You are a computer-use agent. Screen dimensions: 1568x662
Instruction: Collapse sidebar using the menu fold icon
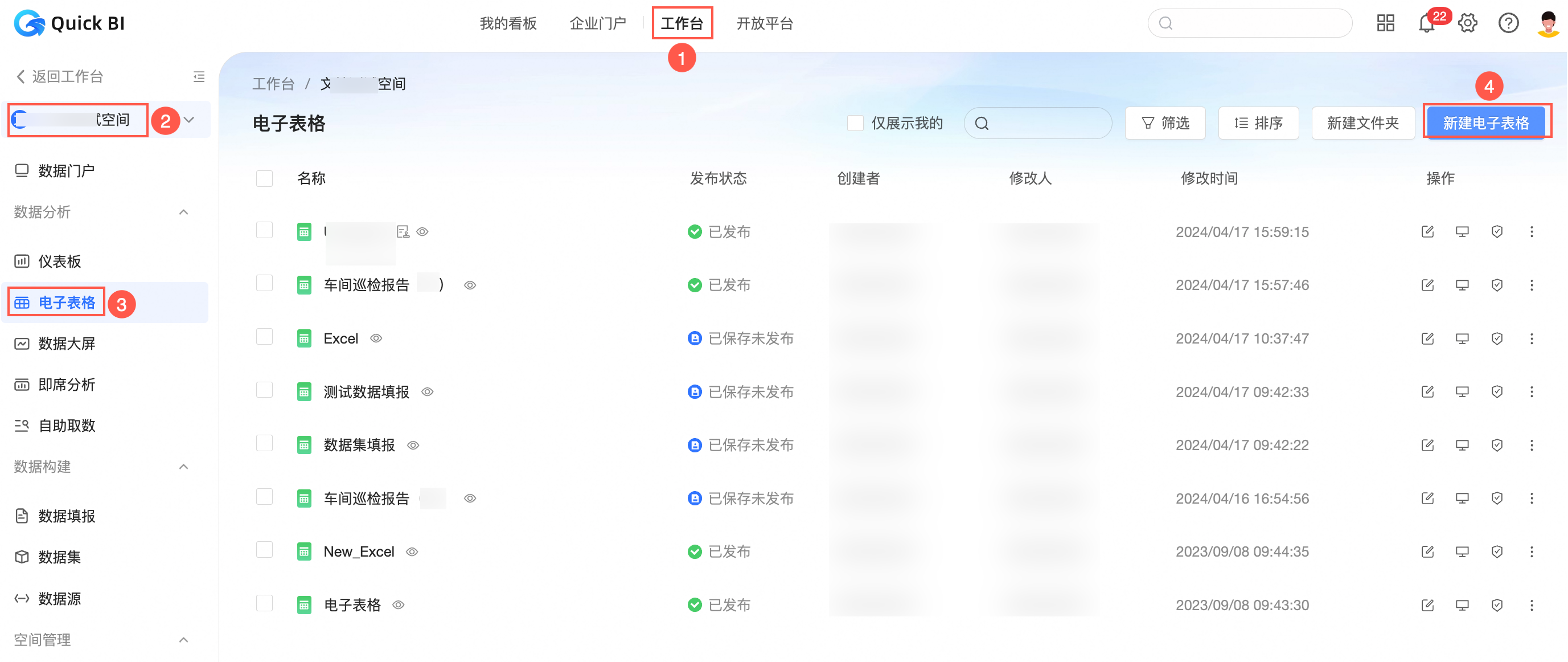(199, 77)
